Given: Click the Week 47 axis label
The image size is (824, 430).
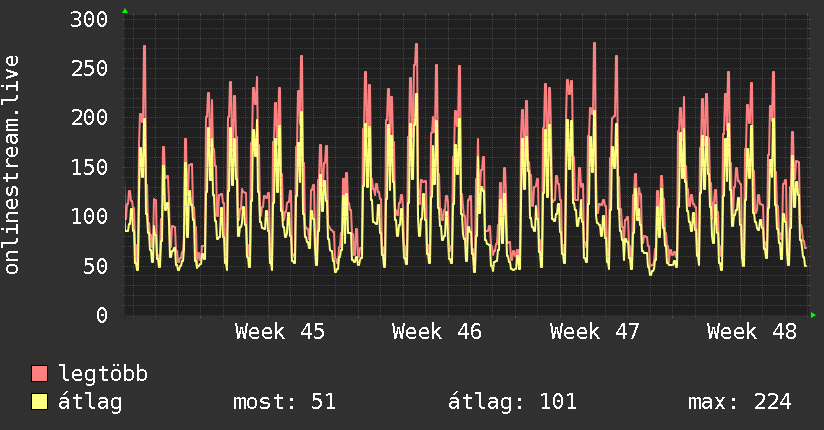Looking at the screenshot, I should (x=594, y=332).
